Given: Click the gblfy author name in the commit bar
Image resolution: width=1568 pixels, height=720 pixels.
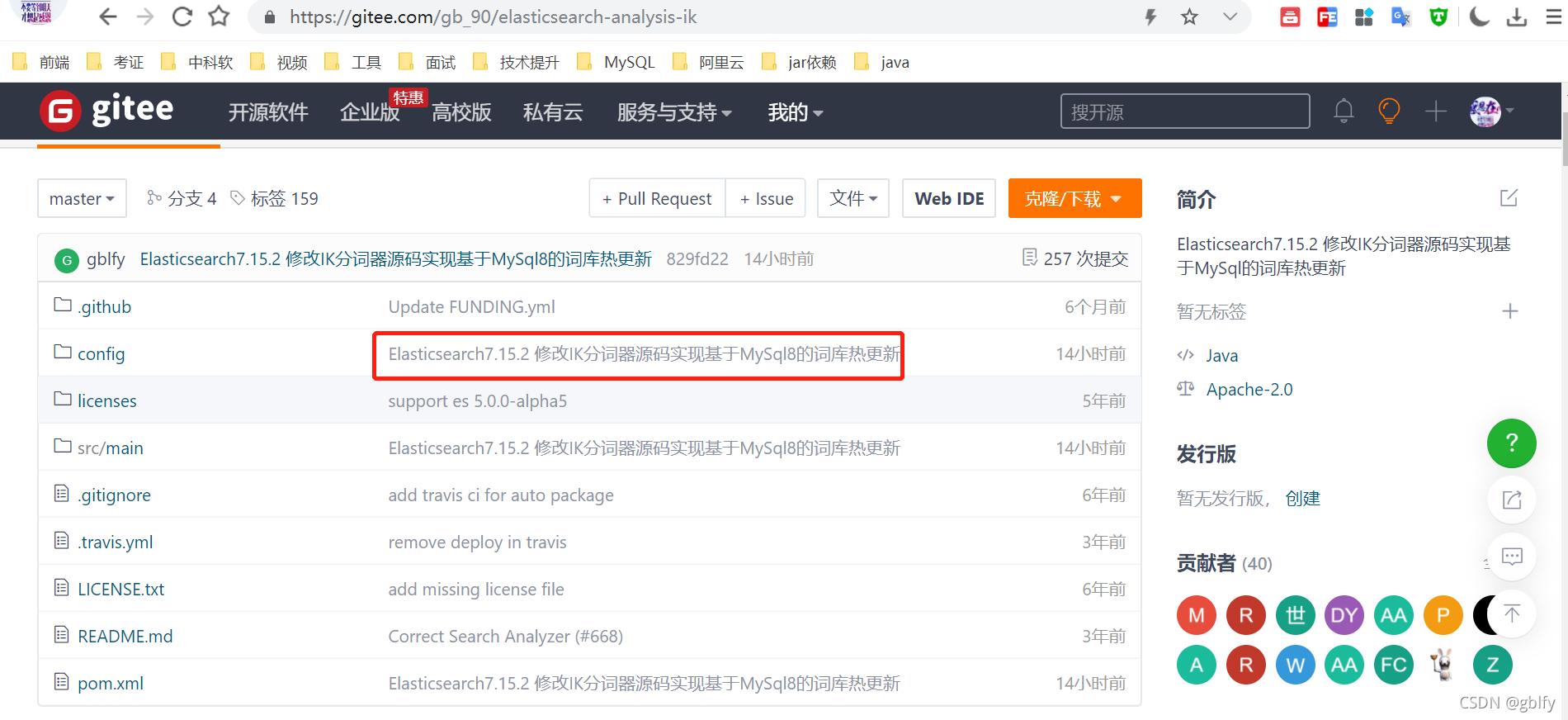Looking at the screenshot, I should click(106, 258).
